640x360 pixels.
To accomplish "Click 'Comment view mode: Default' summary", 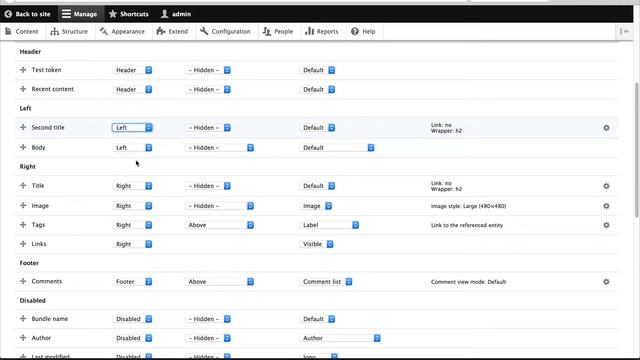I will (468, 282).
